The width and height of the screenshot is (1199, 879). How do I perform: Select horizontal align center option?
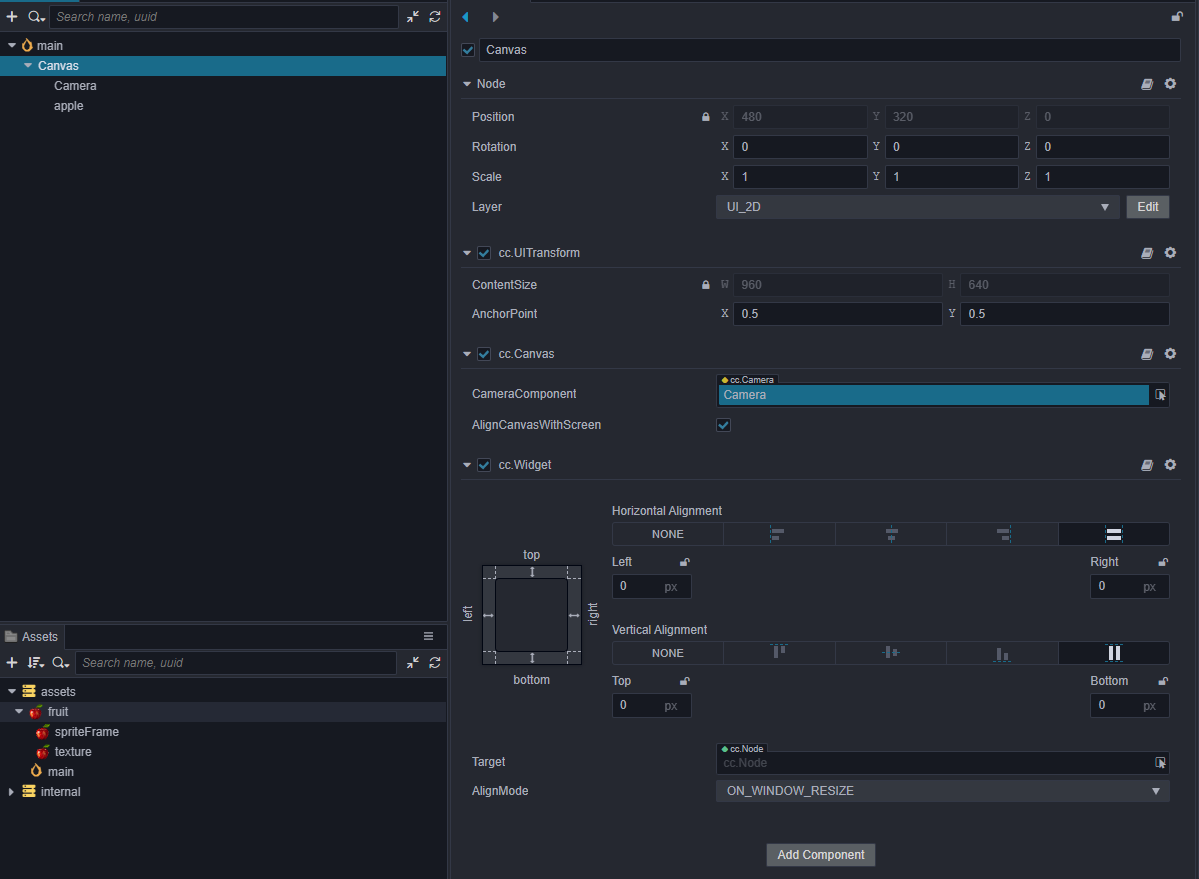click(891, 534)
